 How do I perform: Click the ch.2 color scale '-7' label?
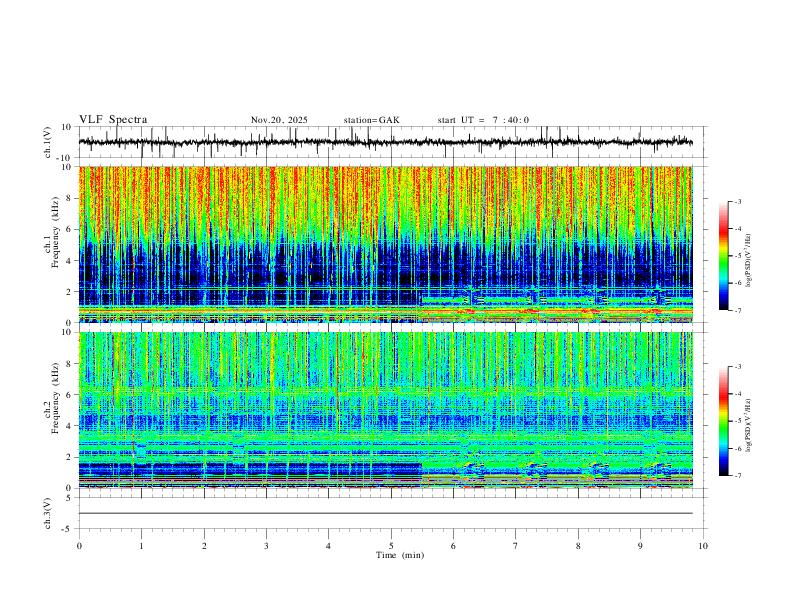click(x=737, y=475)
